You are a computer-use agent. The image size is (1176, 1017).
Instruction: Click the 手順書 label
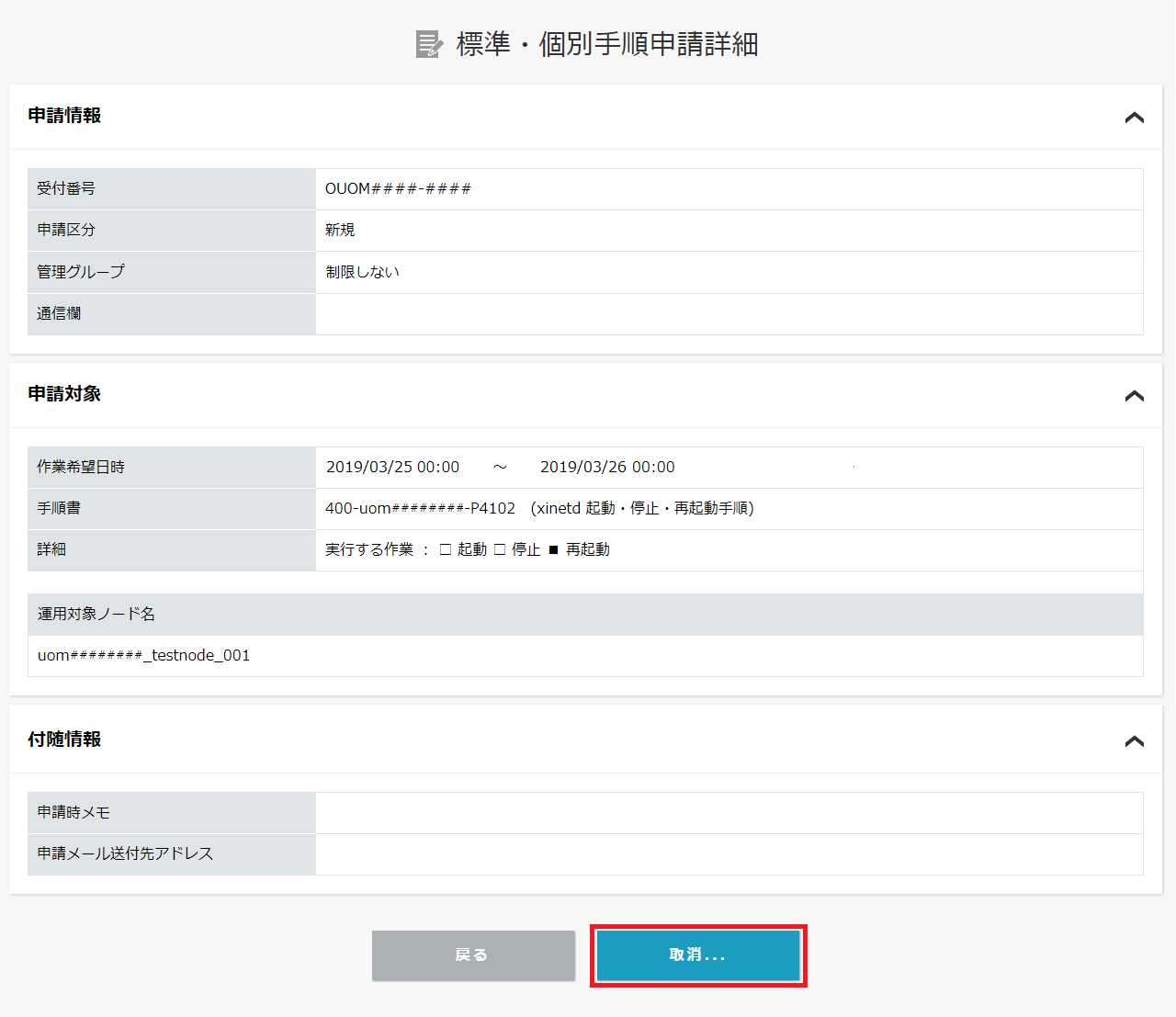pos(59,508)
